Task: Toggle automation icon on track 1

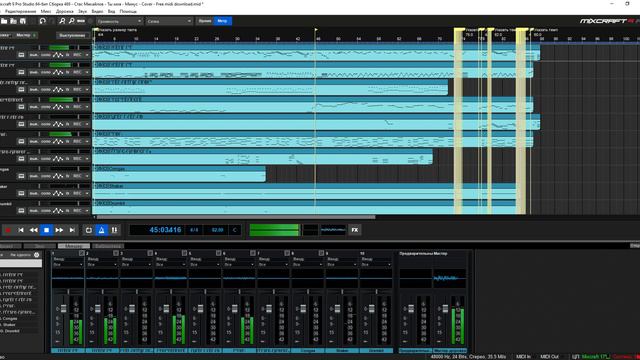Action: point(58,55)
